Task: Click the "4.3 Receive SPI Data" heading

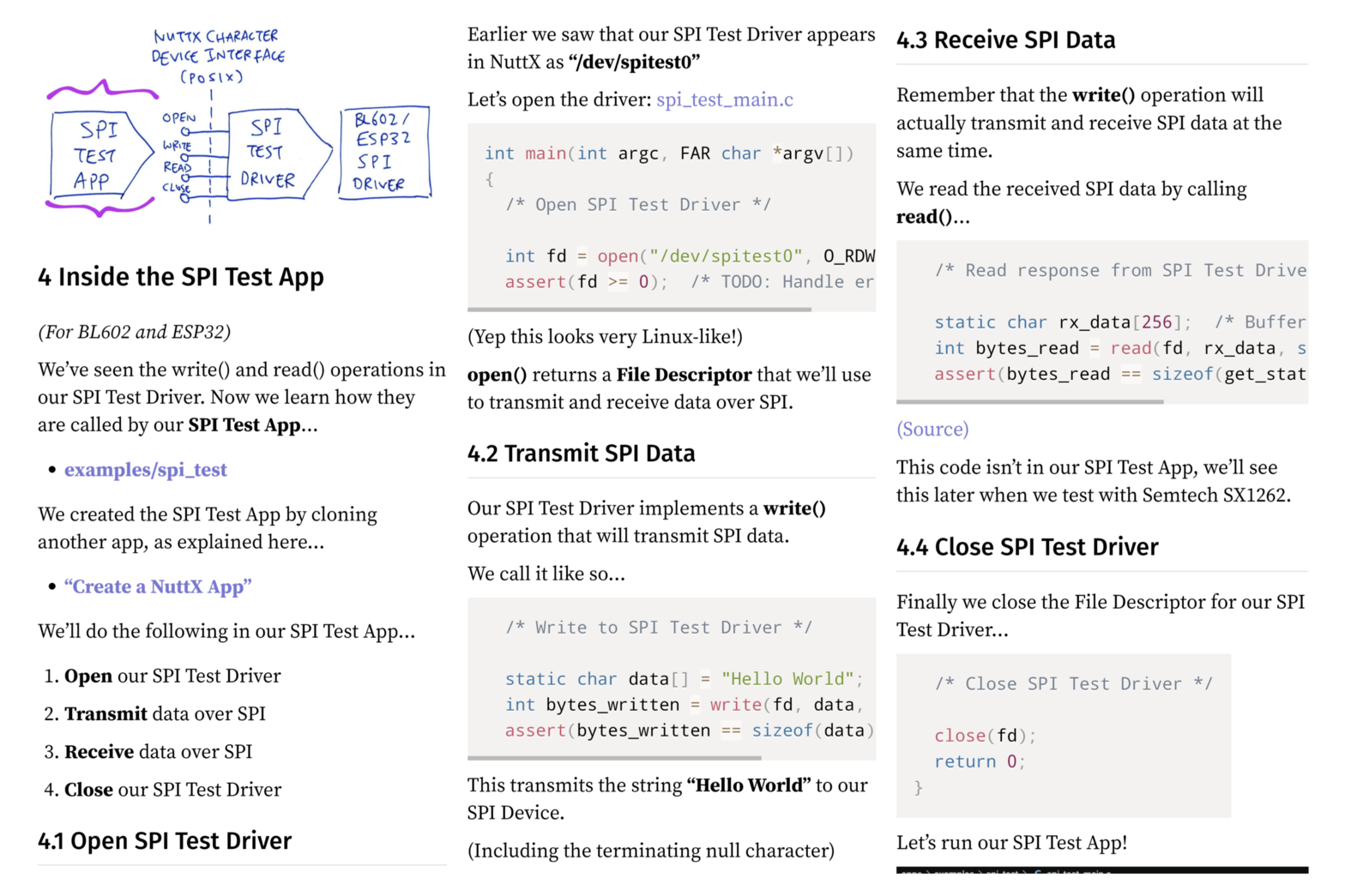Action: (1005, 40)
